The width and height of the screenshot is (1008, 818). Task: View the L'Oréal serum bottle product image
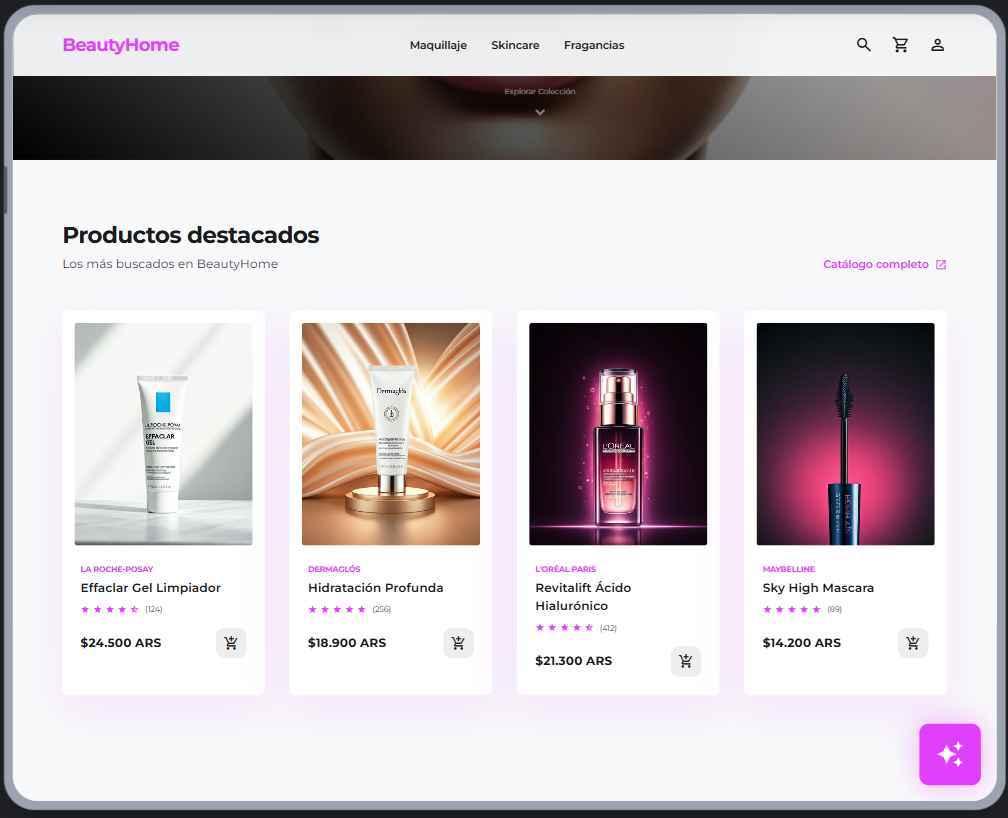[x=618, y=434]
